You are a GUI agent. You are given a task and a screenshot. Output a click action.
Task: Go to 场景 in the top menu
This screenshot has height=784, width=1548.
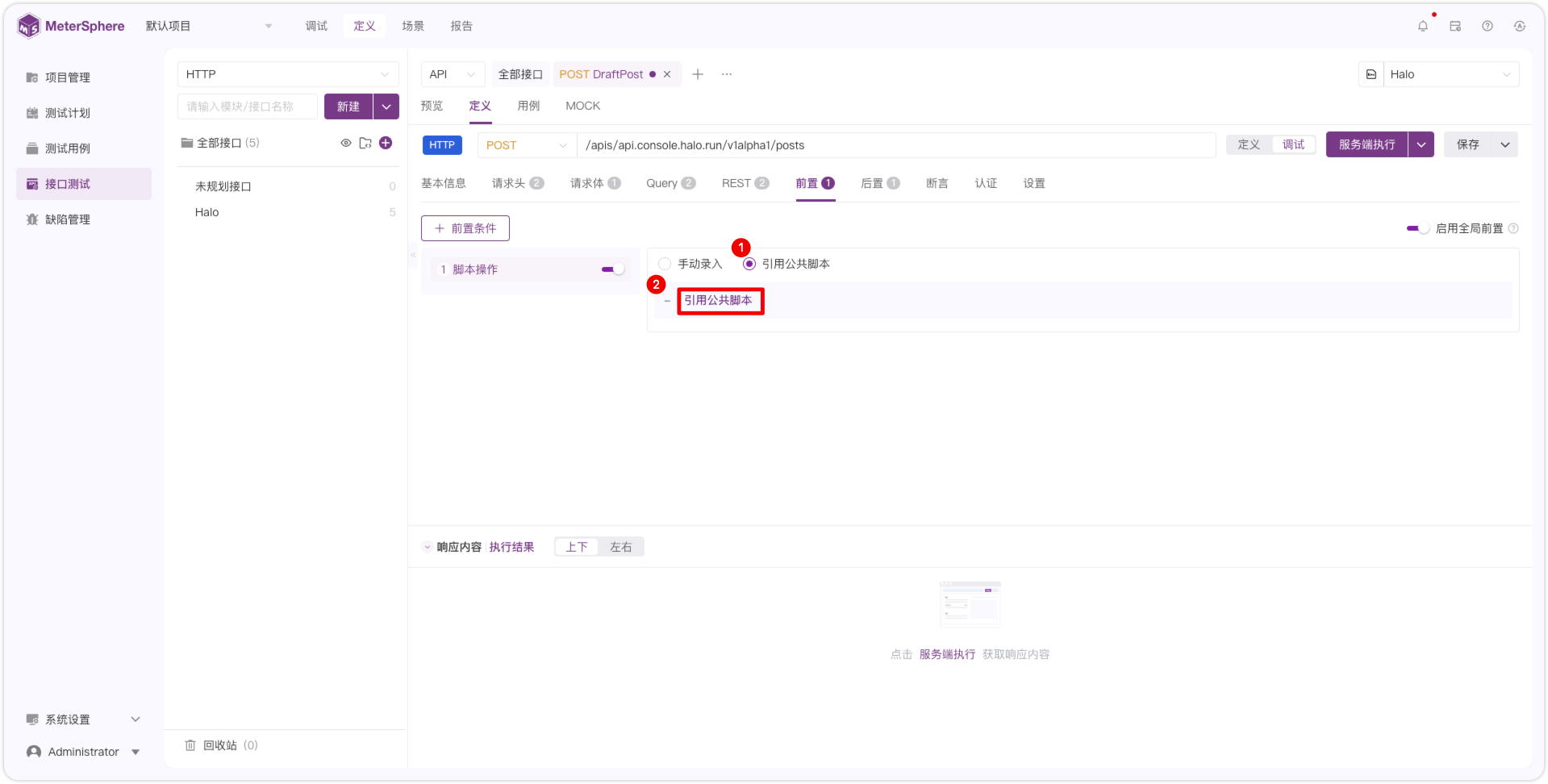point(413,26)
